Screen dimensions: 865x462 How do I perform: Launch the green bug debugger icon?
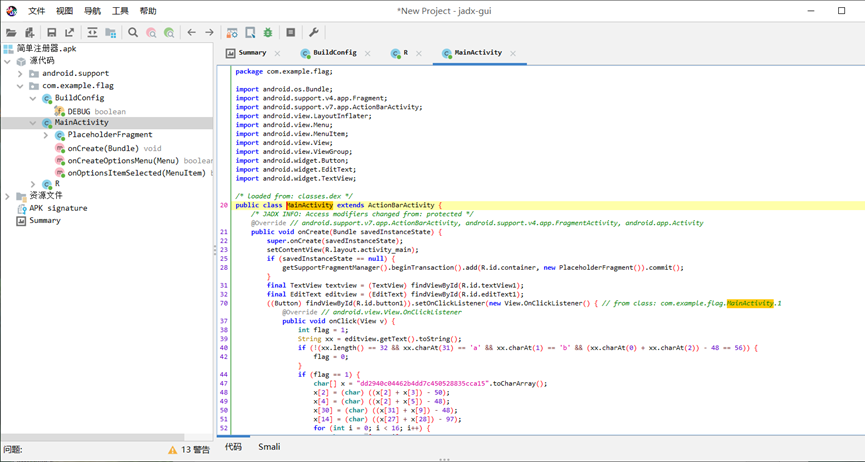coord(268,33)
